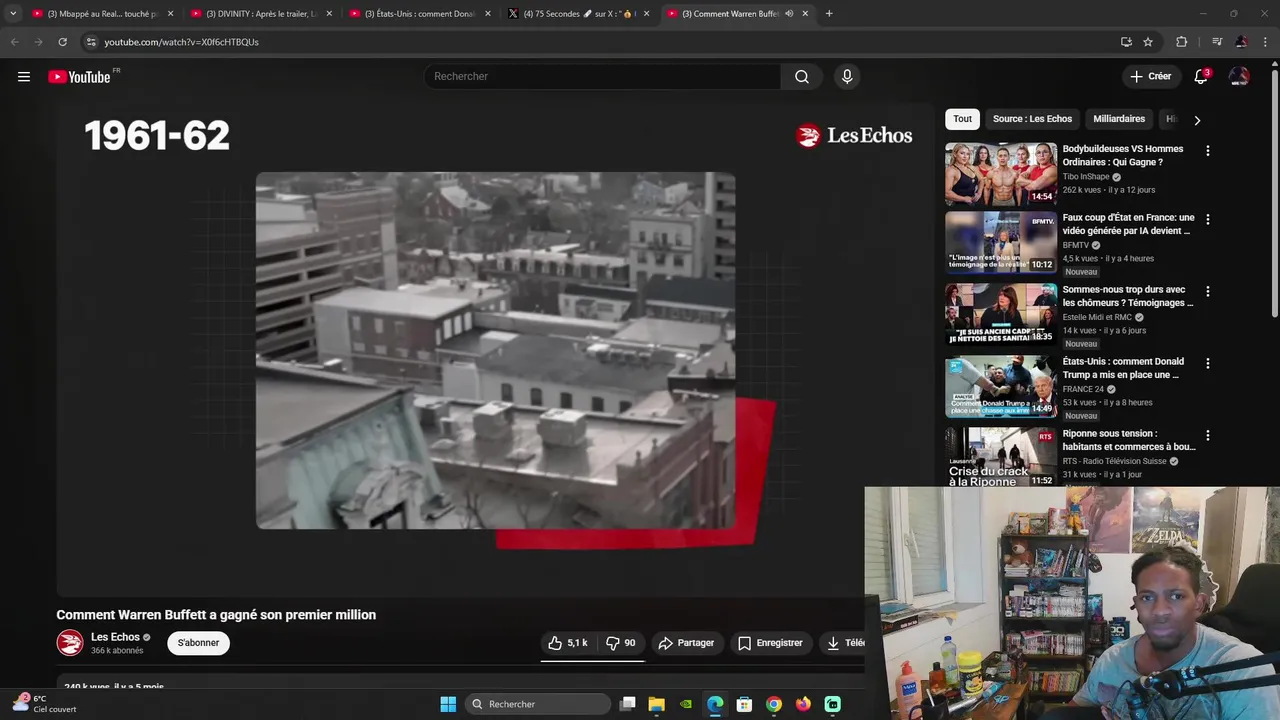This screenshot has height=720, width=1280.
Task: Show more filter chips with right arrow
Action: click(x=1197, y=120)
